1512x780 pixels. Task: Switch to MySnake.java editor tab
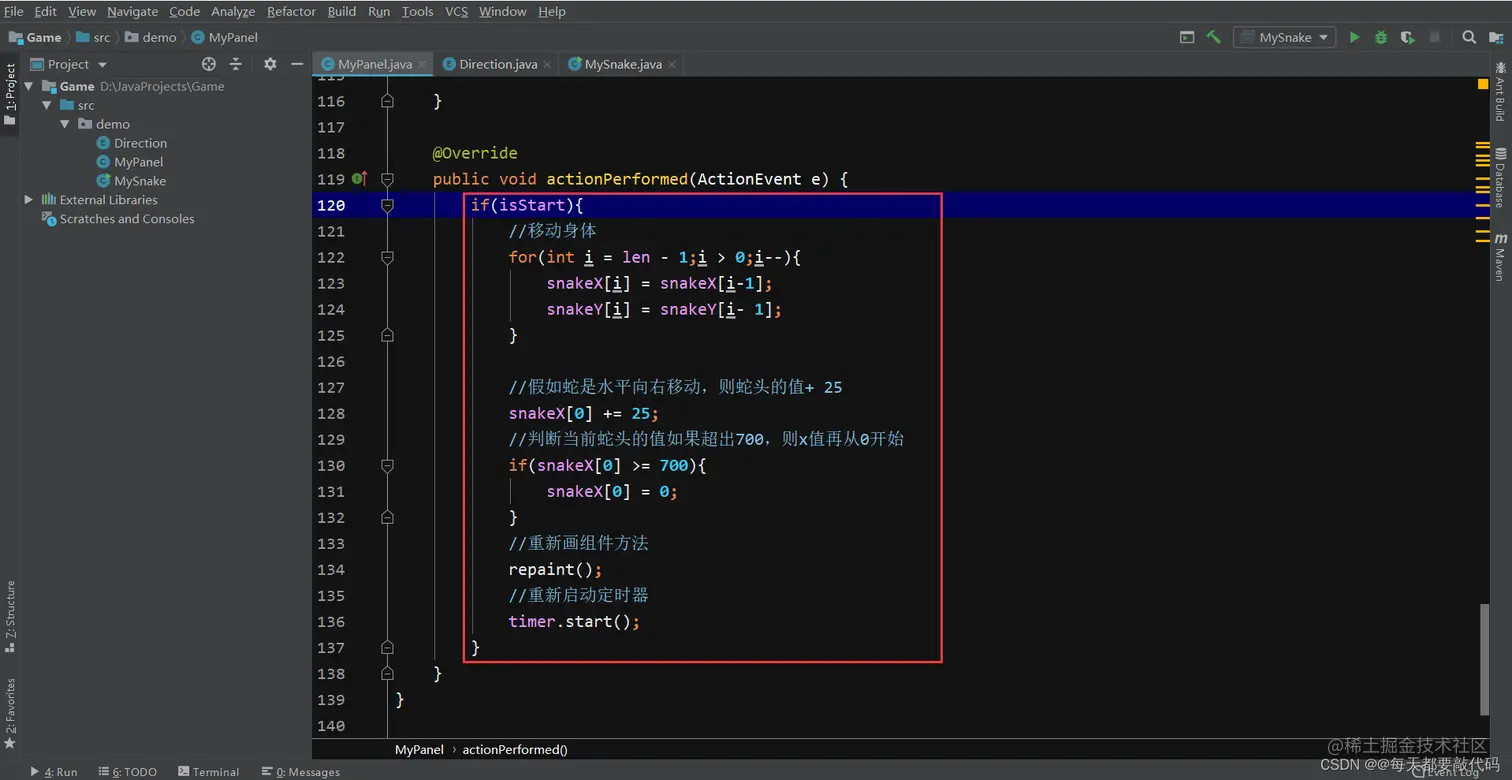point(622,64)
